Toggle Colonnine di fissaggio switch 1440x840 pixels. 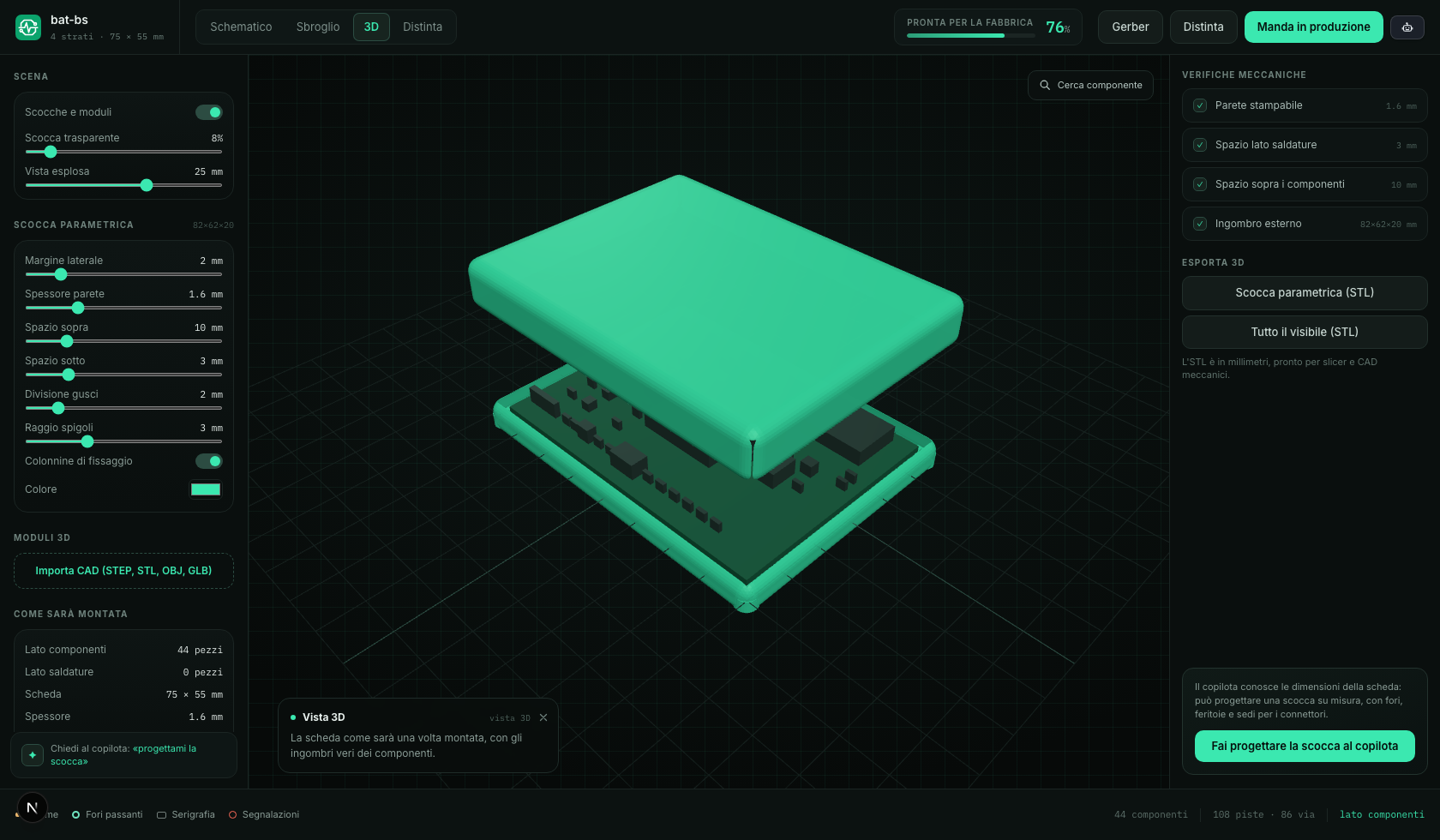209,461
